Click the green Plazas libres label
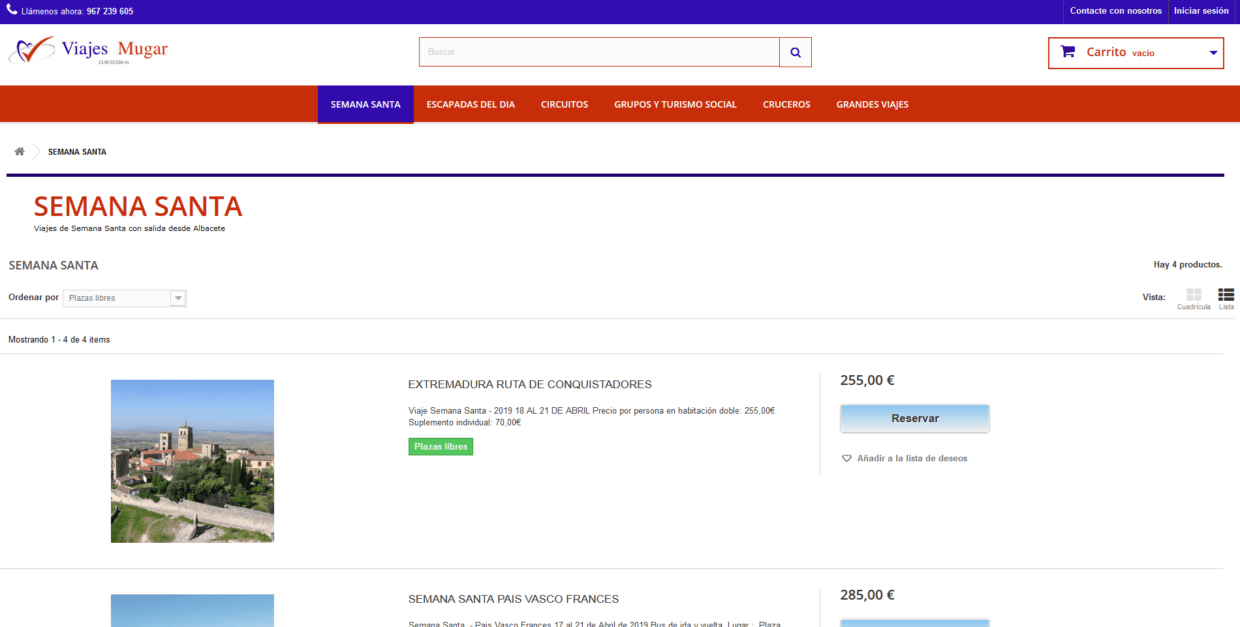This screenshot has width=1240, height=627. (441, 446)
